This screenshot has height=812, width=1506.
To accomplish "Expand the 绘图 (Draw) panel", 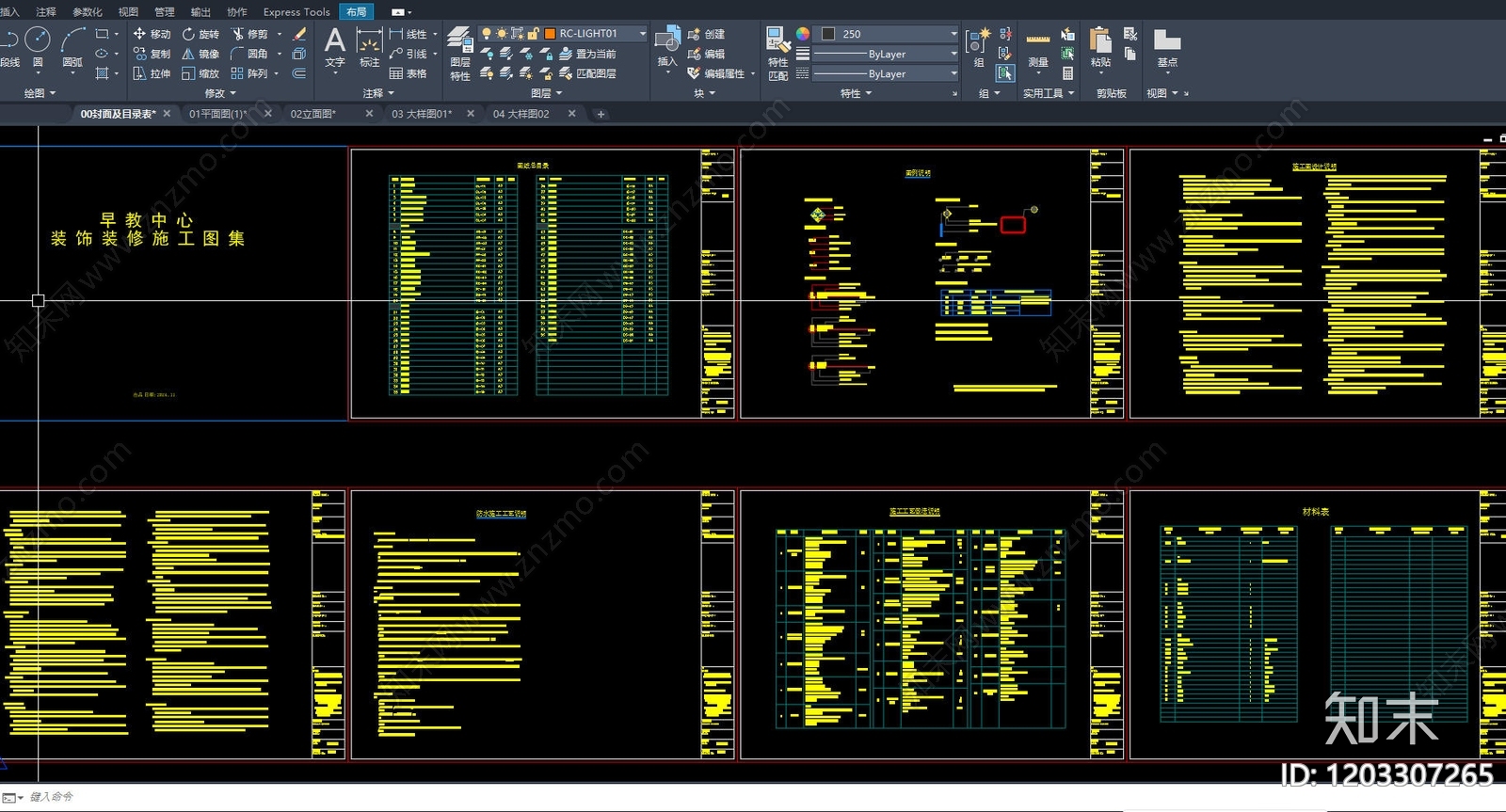I will (x=40, y=93).
